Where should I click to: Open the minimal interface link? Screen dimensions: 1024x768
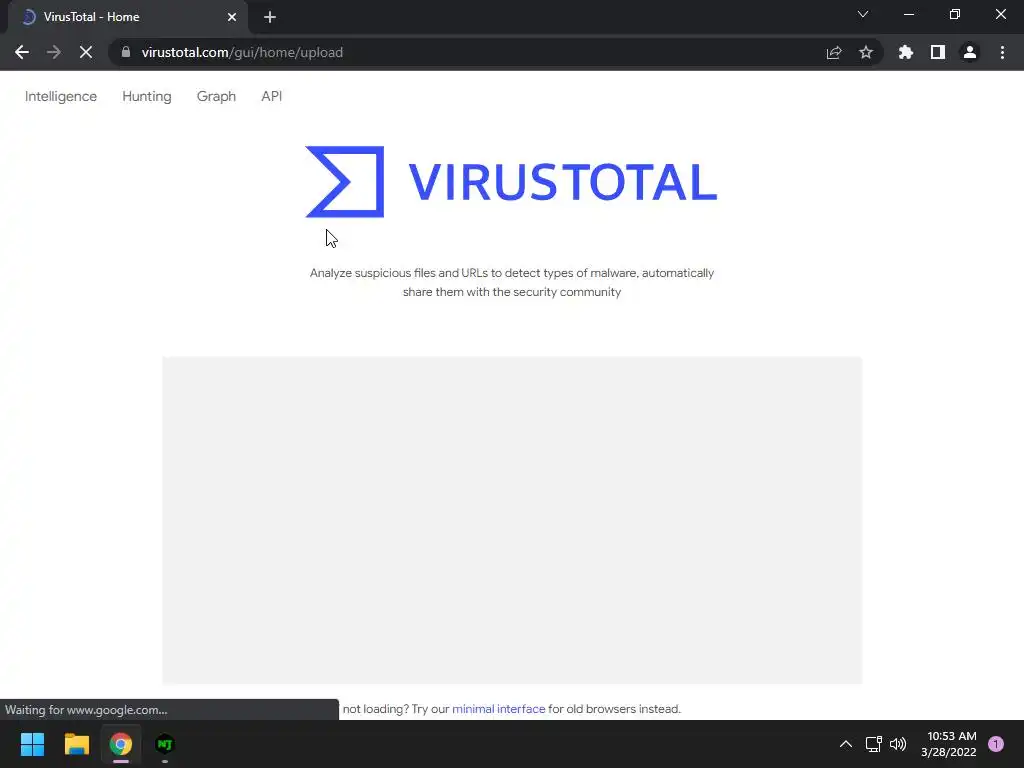click(498, 709)
